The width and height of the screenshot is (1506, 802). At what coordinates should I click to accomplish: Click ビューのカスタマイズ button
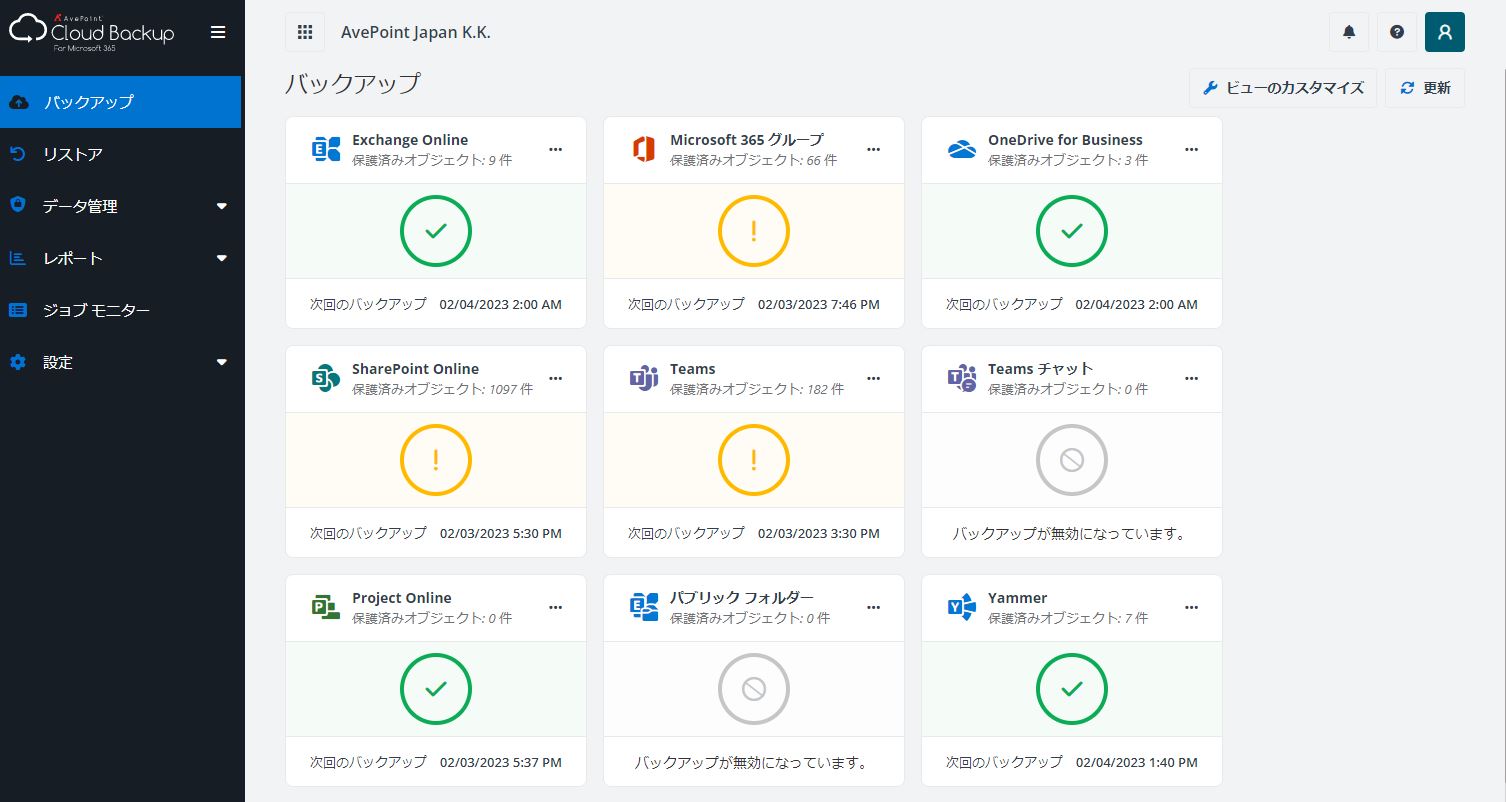[1283, 88]
